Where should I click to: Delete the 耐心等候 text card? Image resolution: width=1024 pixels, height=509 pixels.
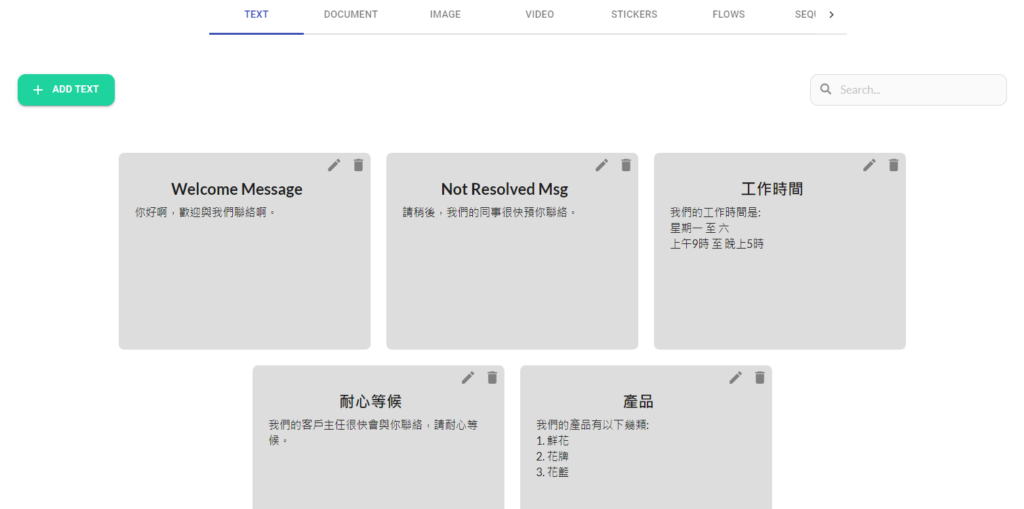click(492, 377)
